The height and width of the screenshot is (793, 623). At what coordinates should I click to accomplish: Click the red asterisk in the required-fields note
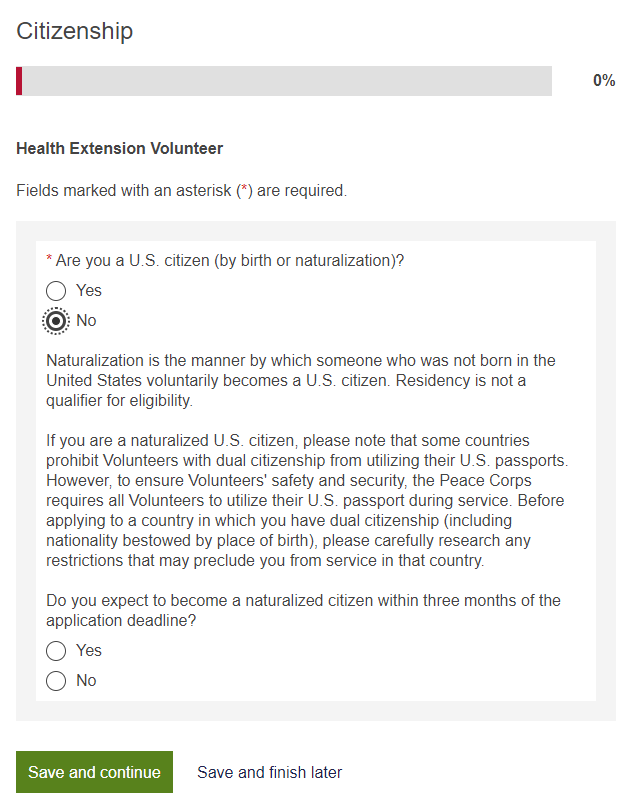coord(242,189)
